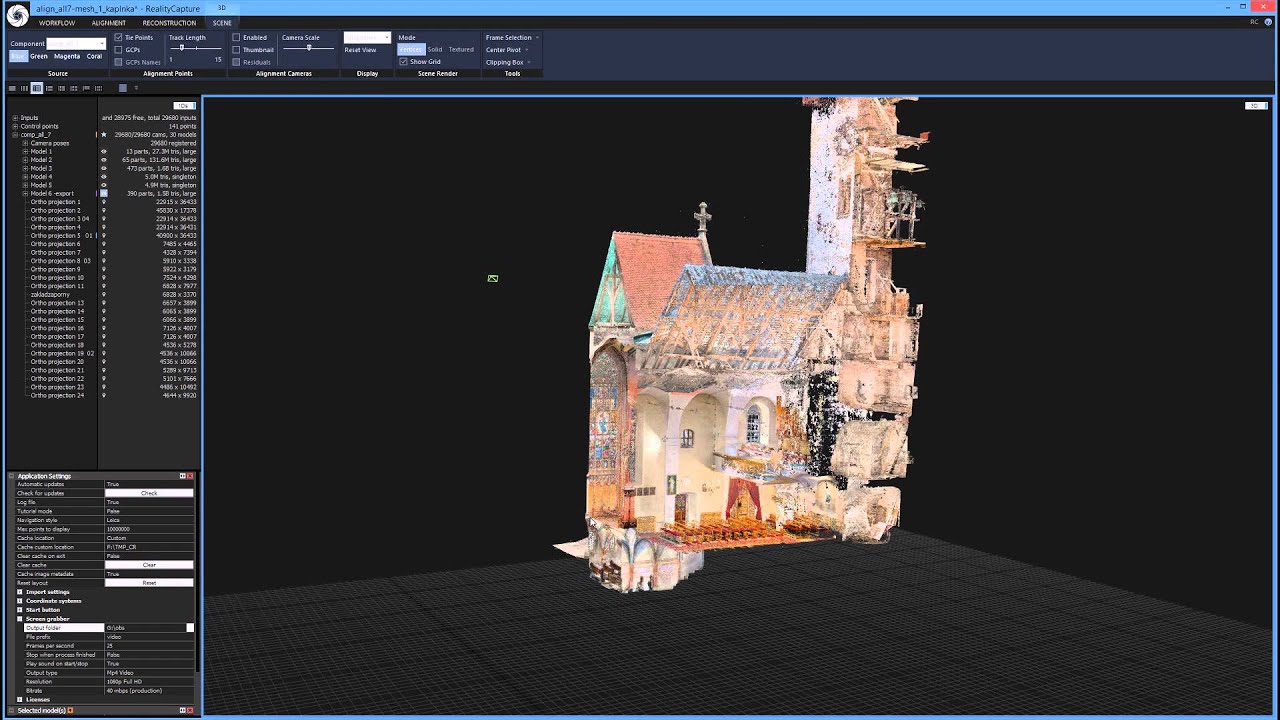Close the Application Settings panel
Viewport: 1280px width, 720px height.
(190, 476)
